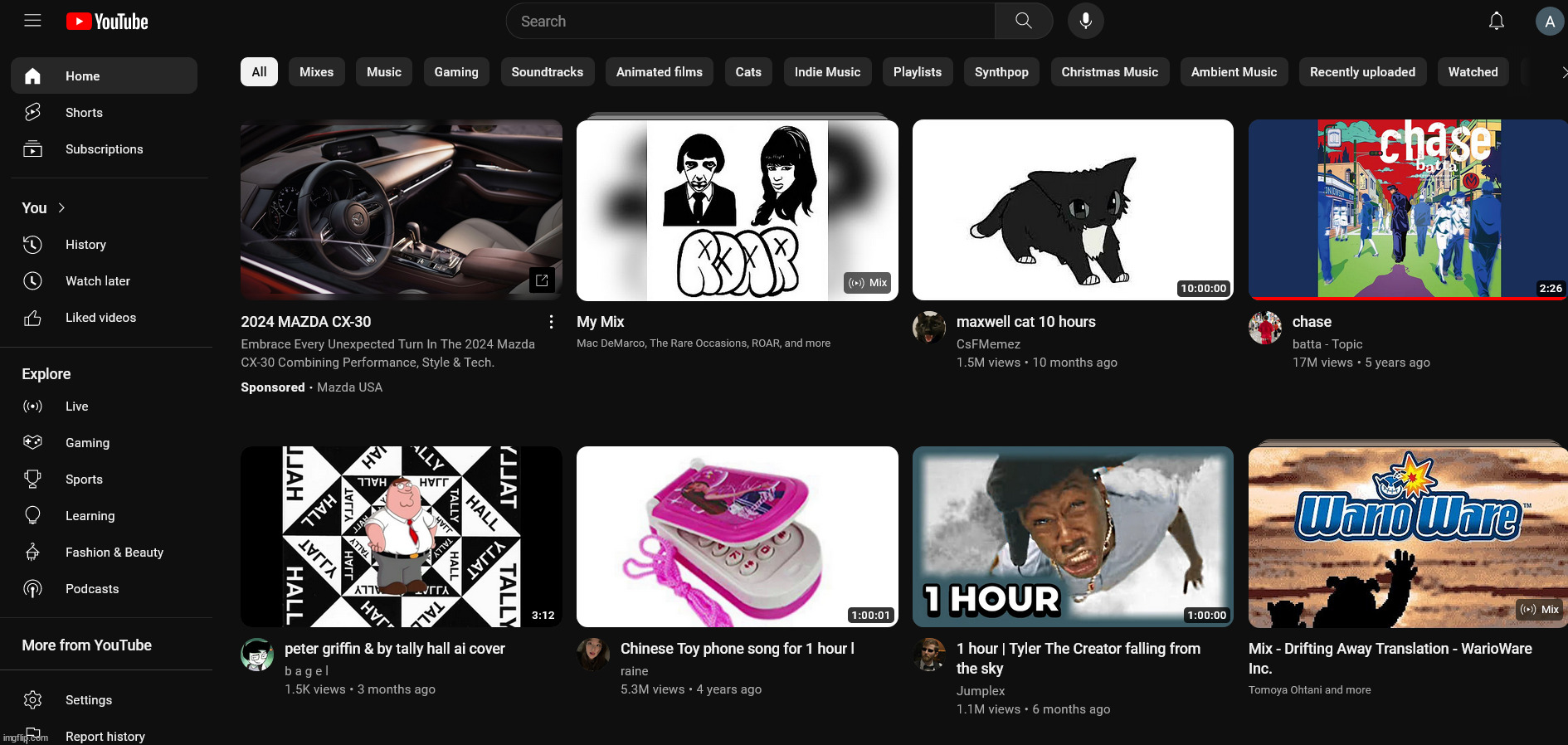
Task: Open the My Mix title link
Action: point(601,322)
